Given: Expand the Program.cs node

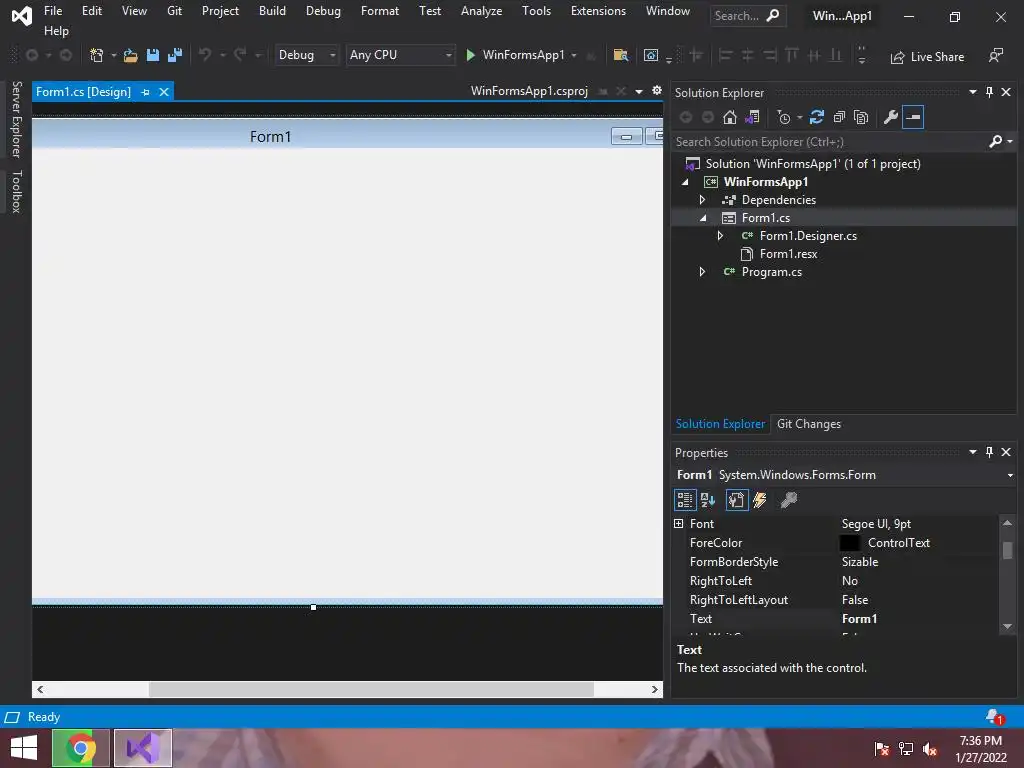Looking at the screenshot, I should 703,272.
